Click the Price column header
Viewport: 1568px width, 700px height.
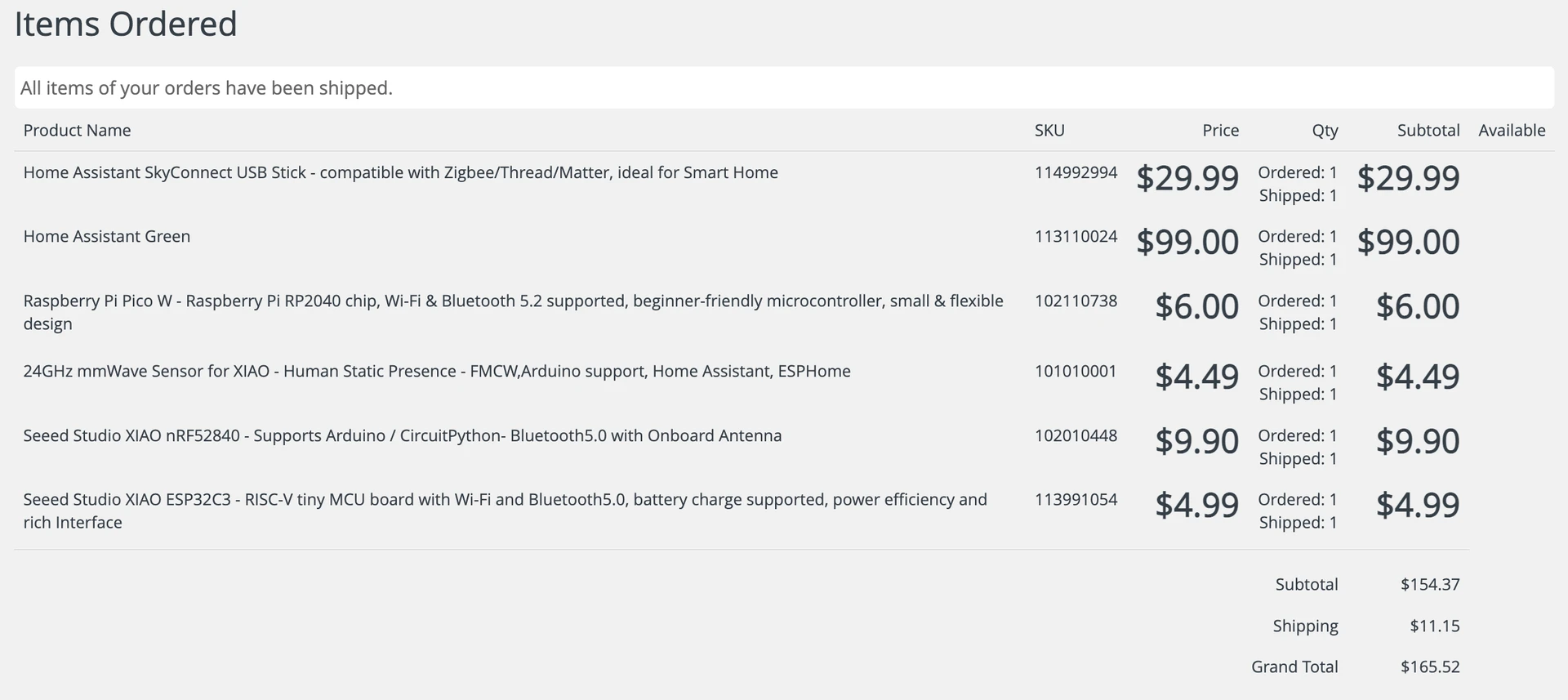pos(1220,130)
